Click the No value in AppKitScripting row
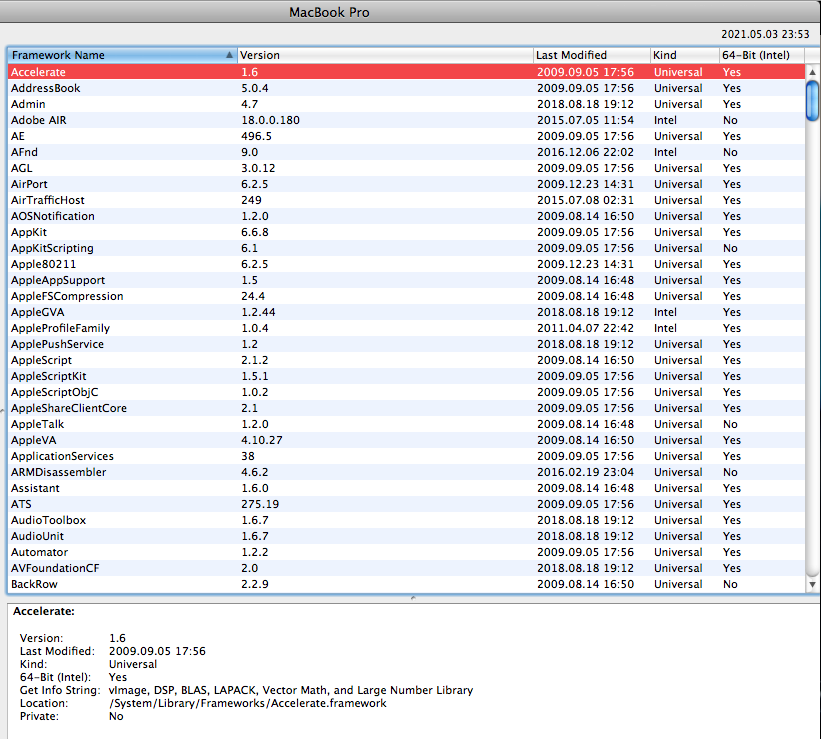The height and width of the screenshot is (739, 821). pyautogui.click(x=730, y=248)
